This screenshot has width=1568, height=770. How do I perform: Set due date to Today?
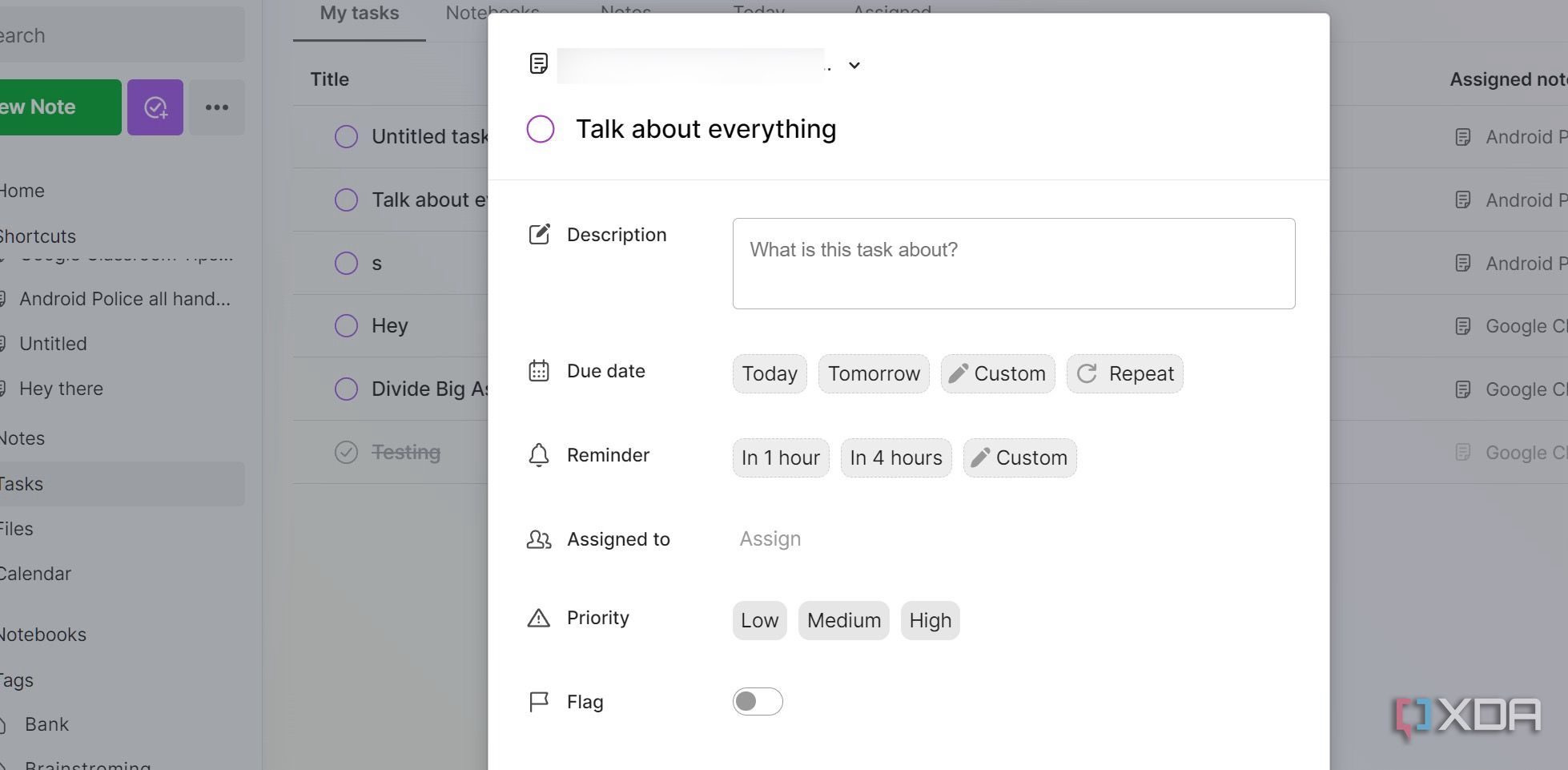click(x=770, y=373)
